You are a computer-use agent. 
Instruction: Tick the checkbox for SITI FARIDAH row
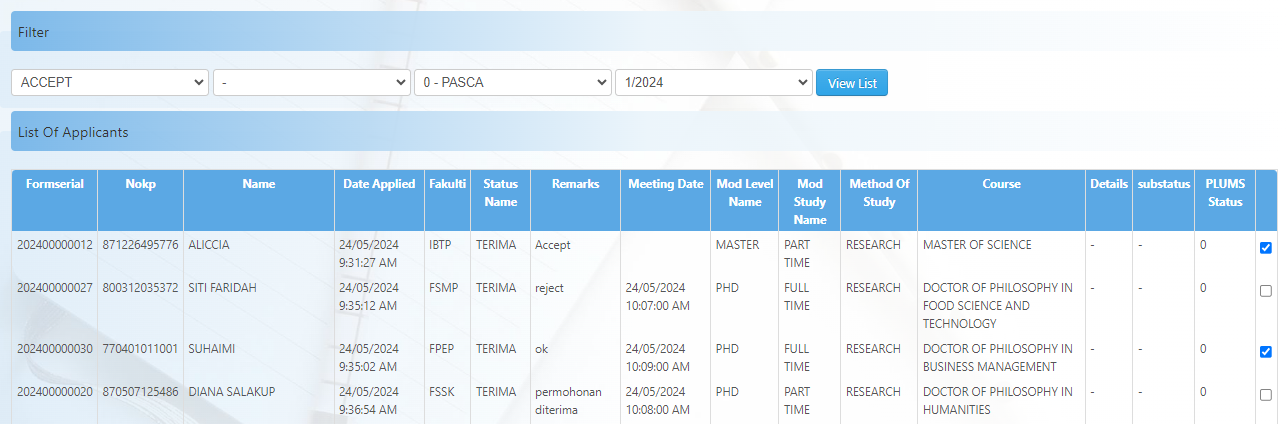(x=1266, y=291)
